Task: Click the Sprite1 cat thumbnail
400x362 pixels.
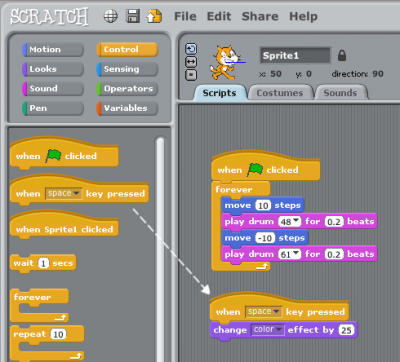Action: (227, 63)
